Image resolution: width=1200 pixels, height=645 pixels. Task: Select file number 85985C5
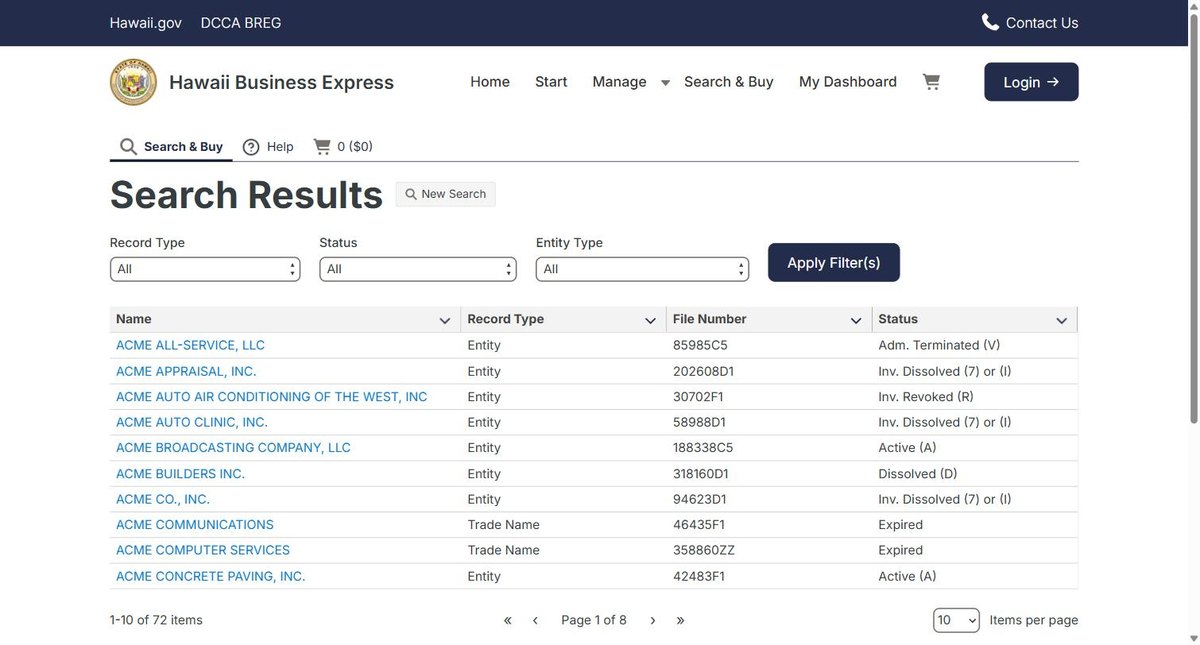click(x=700, y=345)
